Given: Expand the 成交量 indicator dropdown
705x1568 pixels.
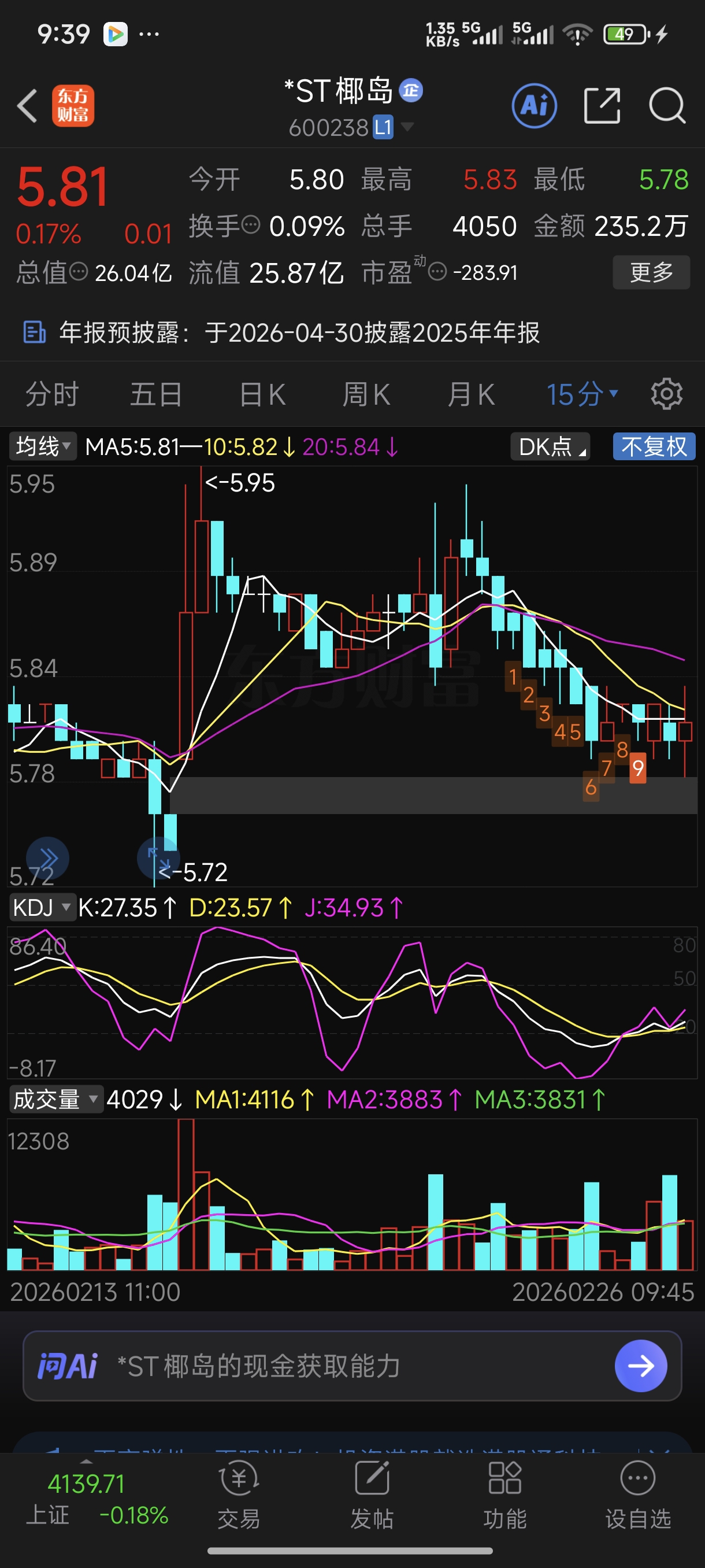Looking at the screenshot, I should tap(56, 1099).
